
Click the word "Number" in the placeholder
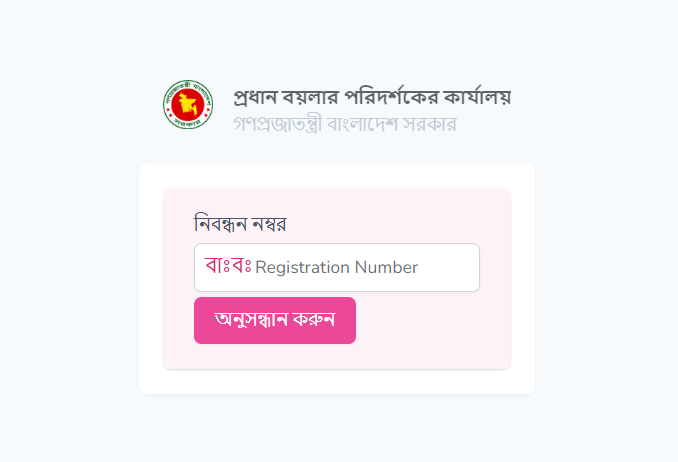coord(387,268)
